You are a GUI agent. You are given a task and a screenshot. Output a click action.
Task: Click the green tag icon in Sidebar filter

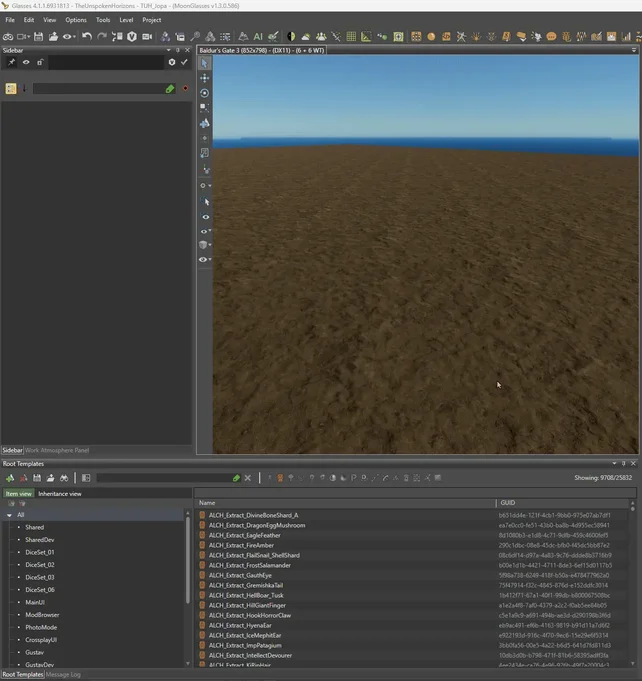[170, 89]
